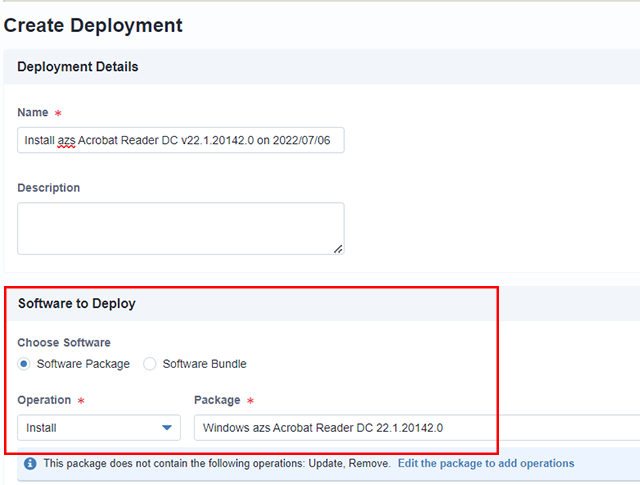Click the Software Bundle label text
This screenshot has width=640, height=485.
[x=204, y=364]
